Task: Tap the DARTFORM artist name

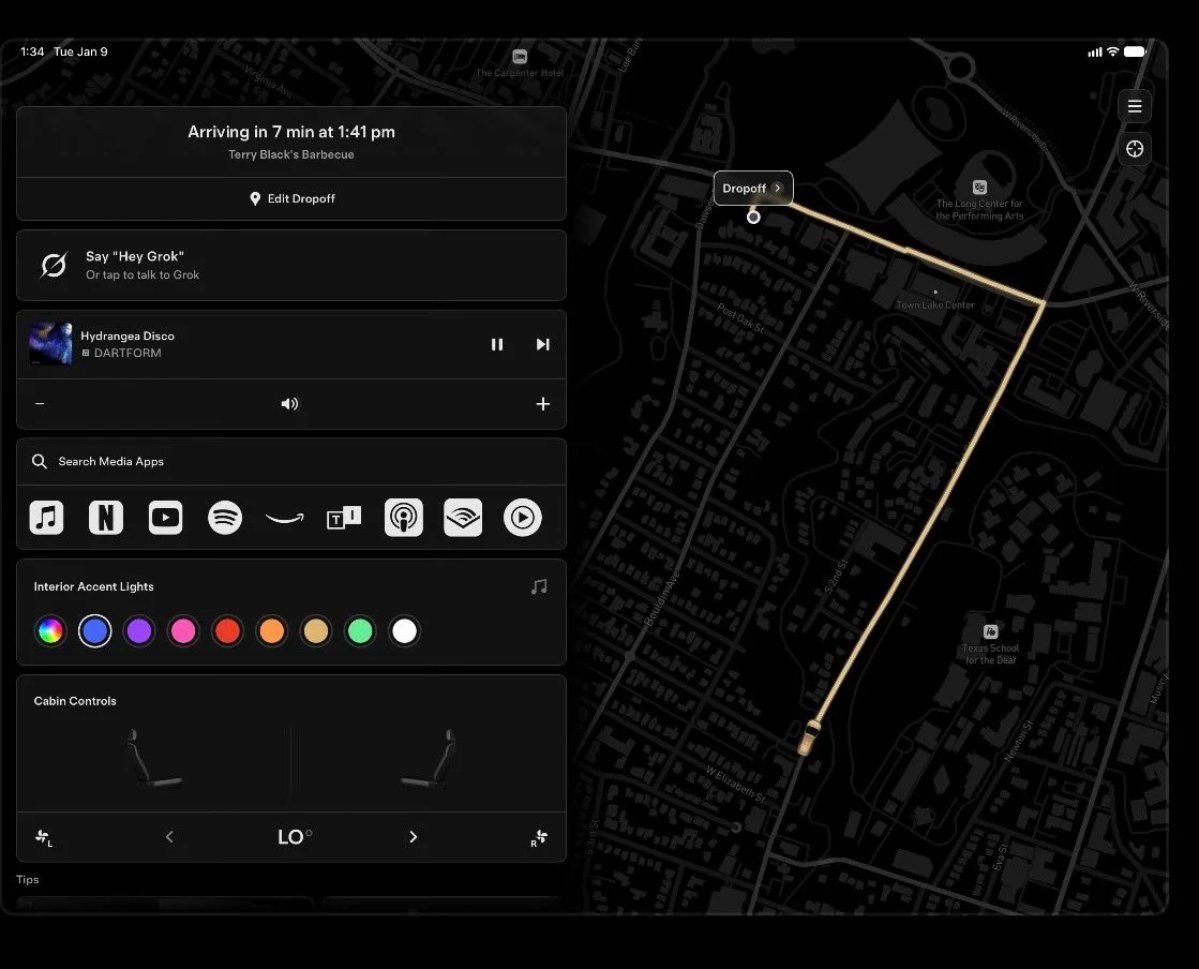Action: tap(127, 353)
